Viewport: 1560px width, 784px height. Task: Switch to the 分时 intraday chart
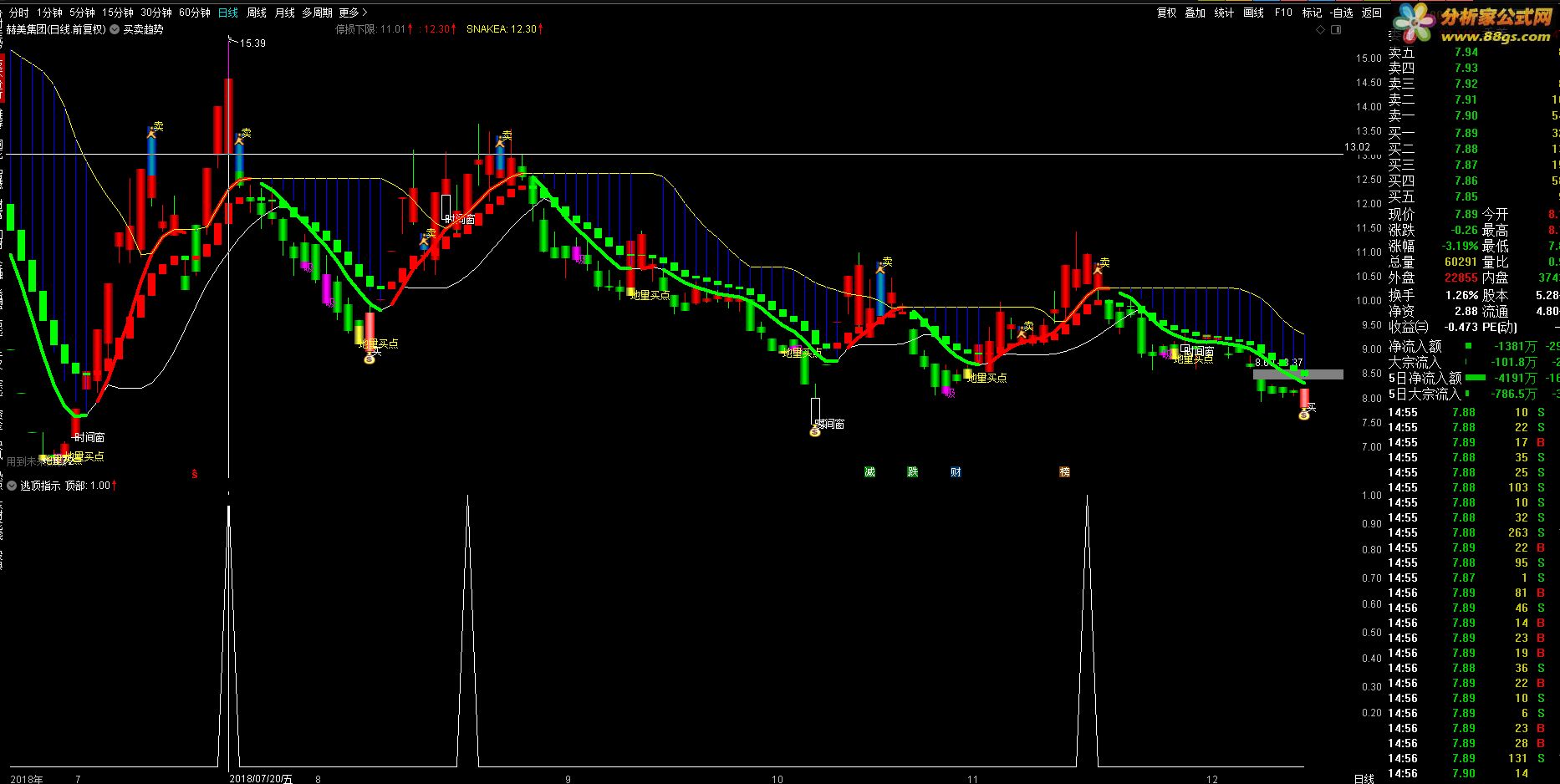(19, 13)
